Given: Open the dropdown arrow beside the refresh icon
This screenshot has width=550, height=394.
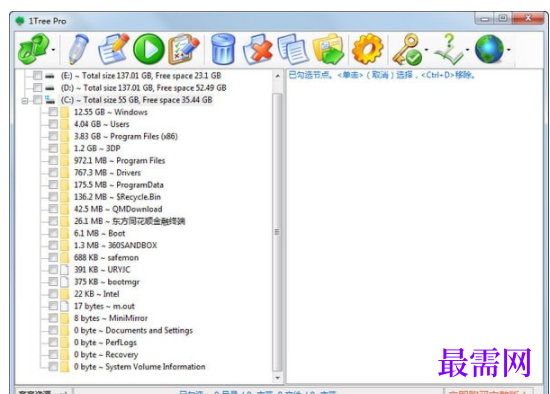Looking at the screenshot, I should (53, 49).
